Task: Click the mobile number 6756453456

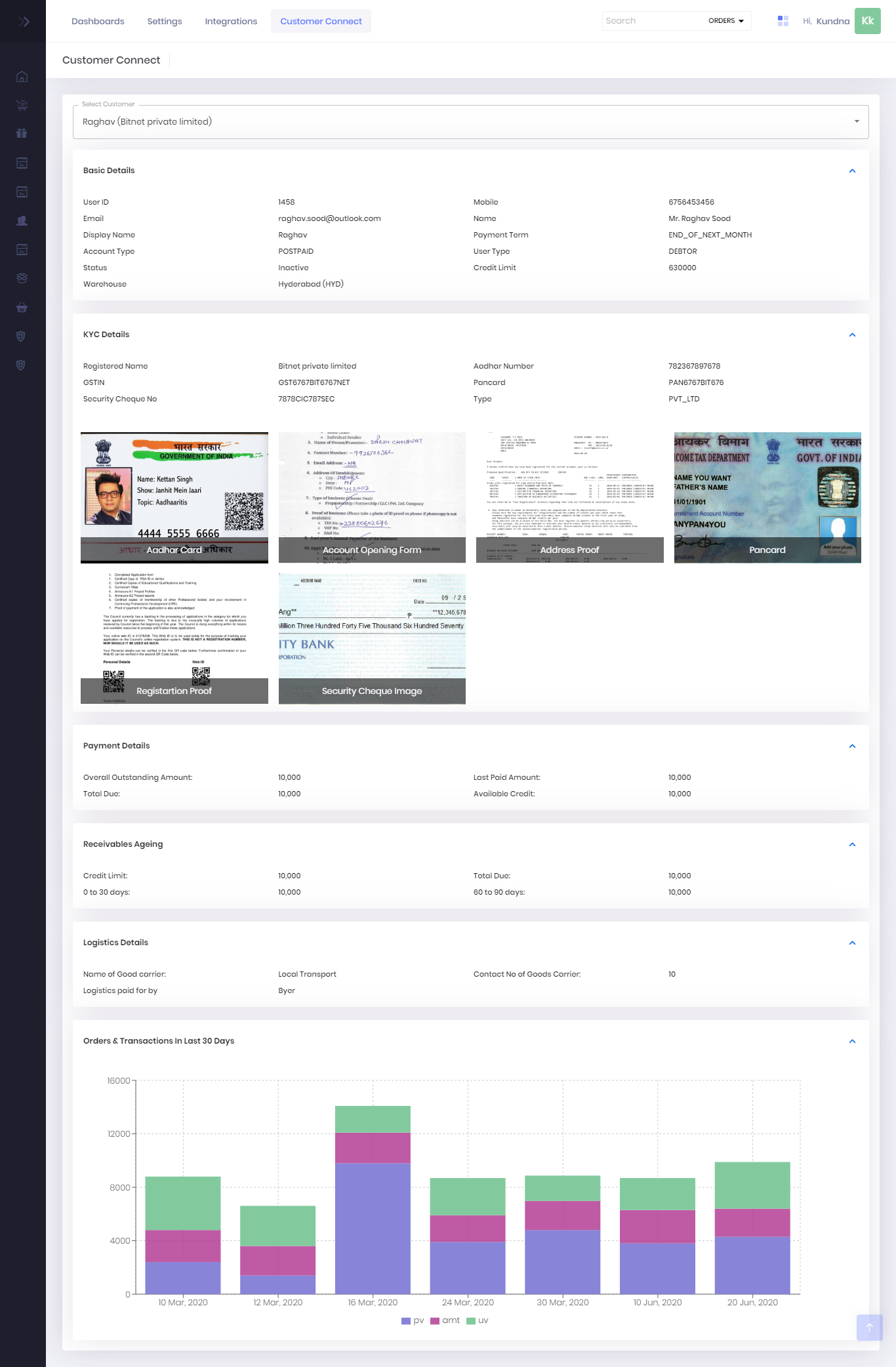Action: click(691, 202)
